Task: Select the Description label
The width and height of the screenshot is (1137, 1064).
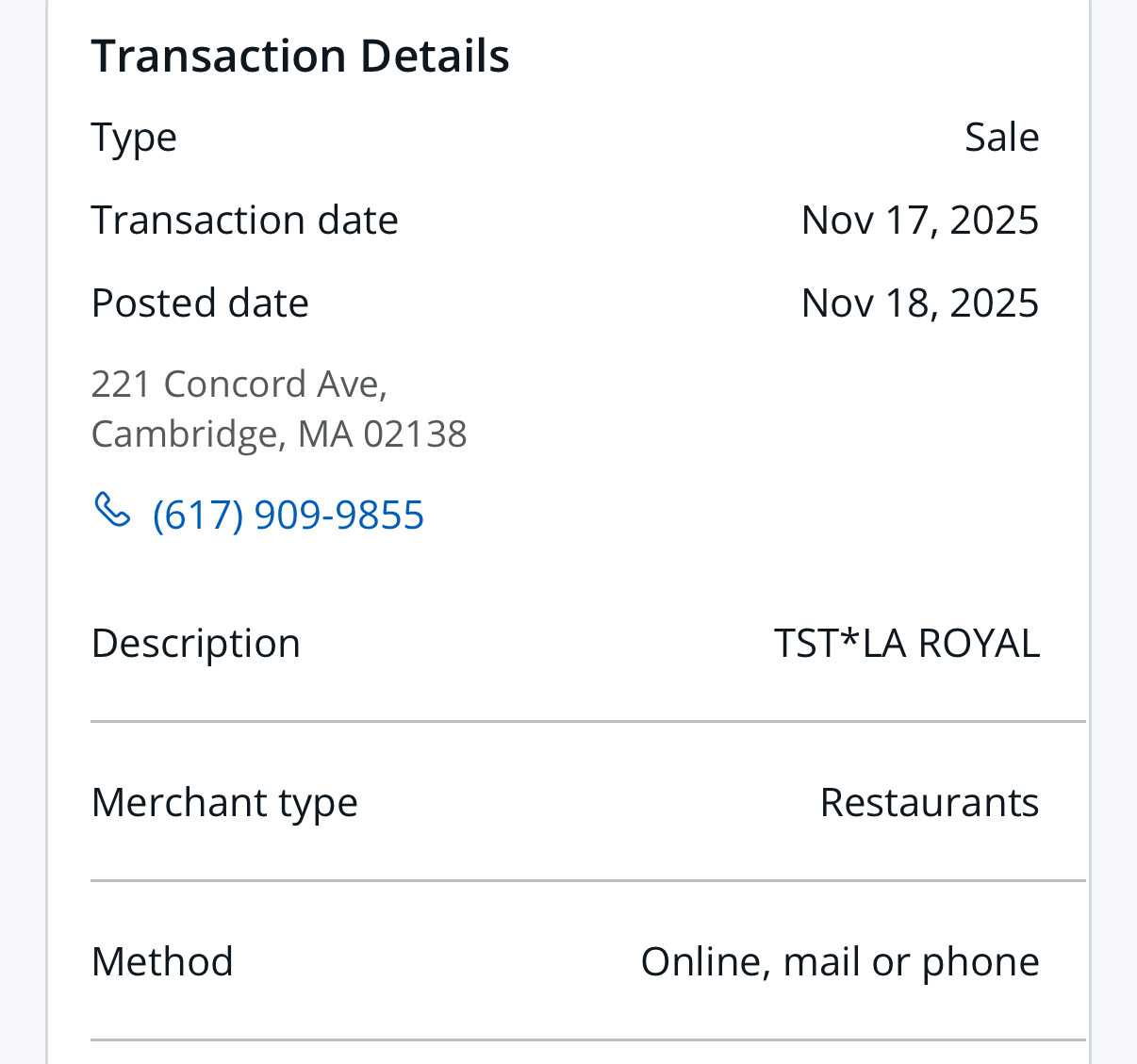Action: pyautogui.click(x=196, y=644)
